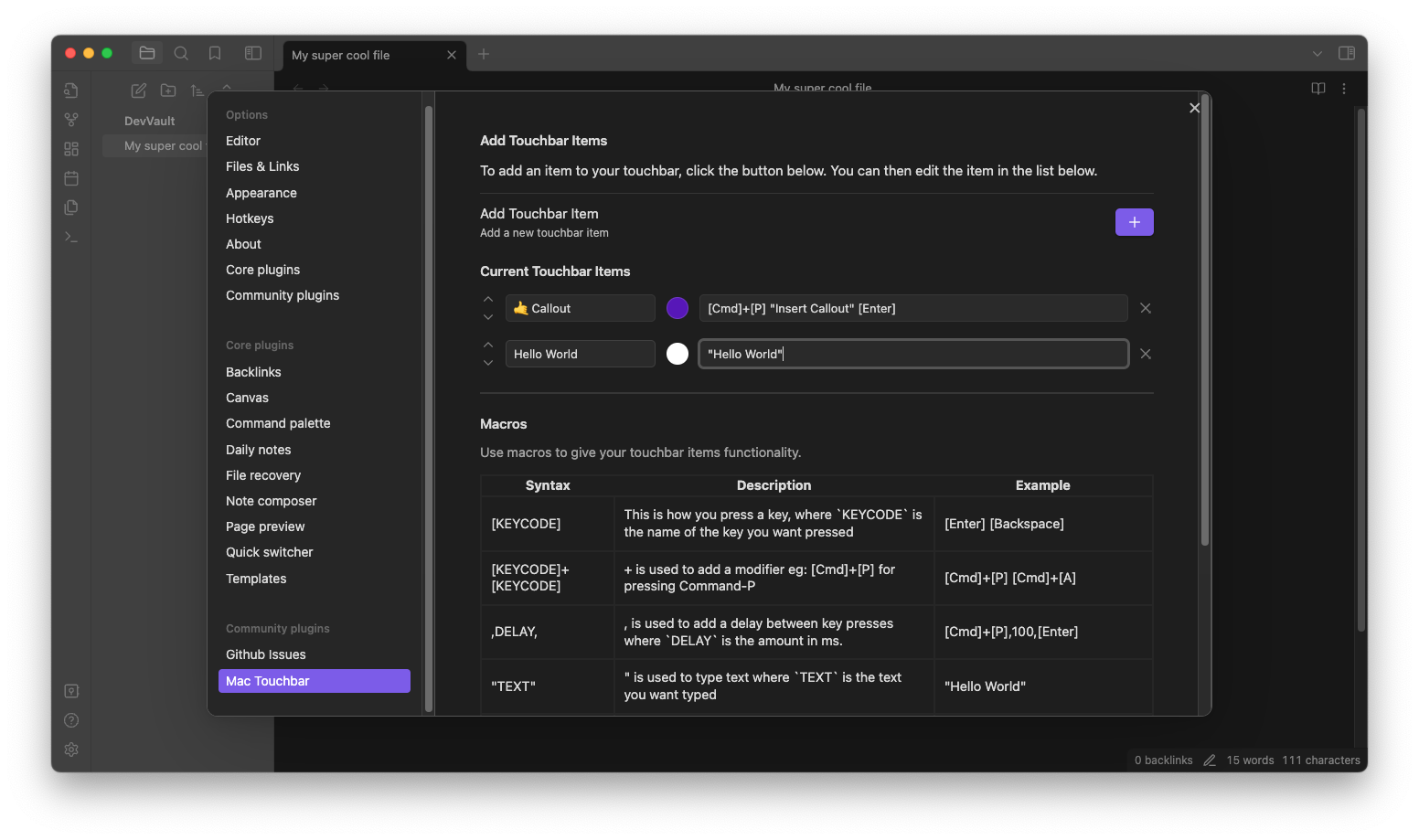This screenshot has height=840, width=1419.
Task: Edit the Callout macro input field
Action: click(912, 308)
